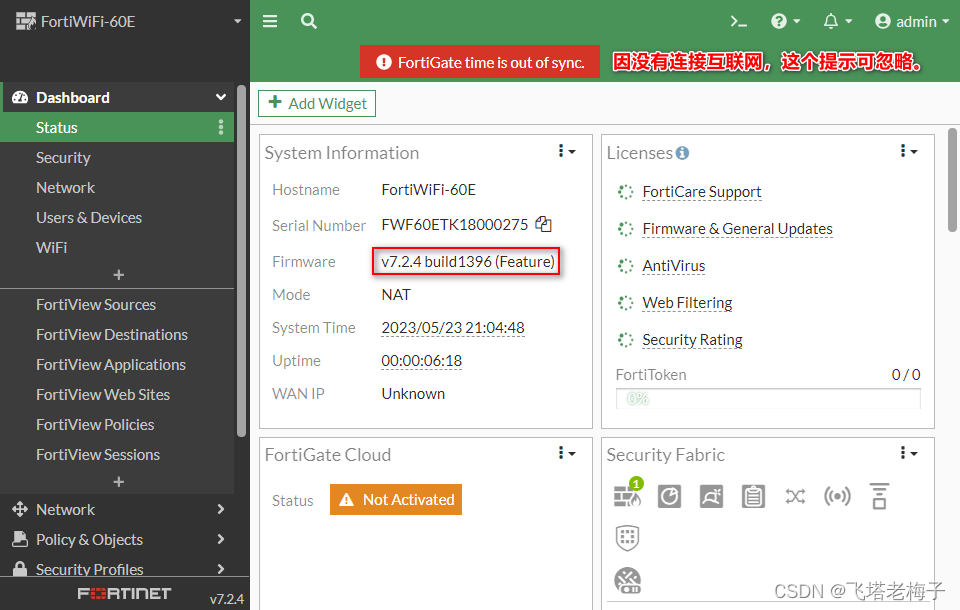Click the FortiToken 0% usage bar
960x610 pixels.
pos(768,399)
